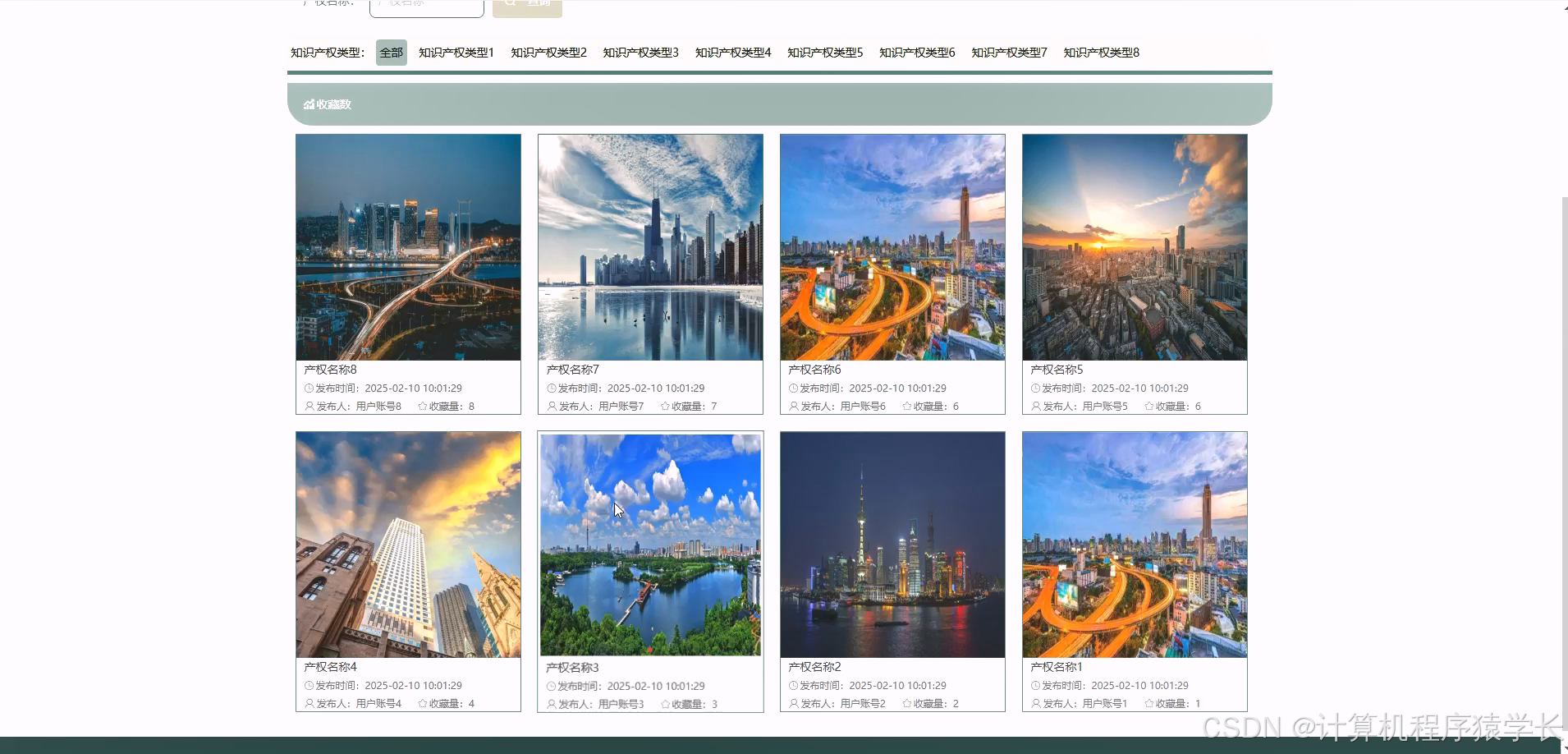Click the title 产权名称8
The width and height of the screenshot is (1568, 754).
[330, 370]
